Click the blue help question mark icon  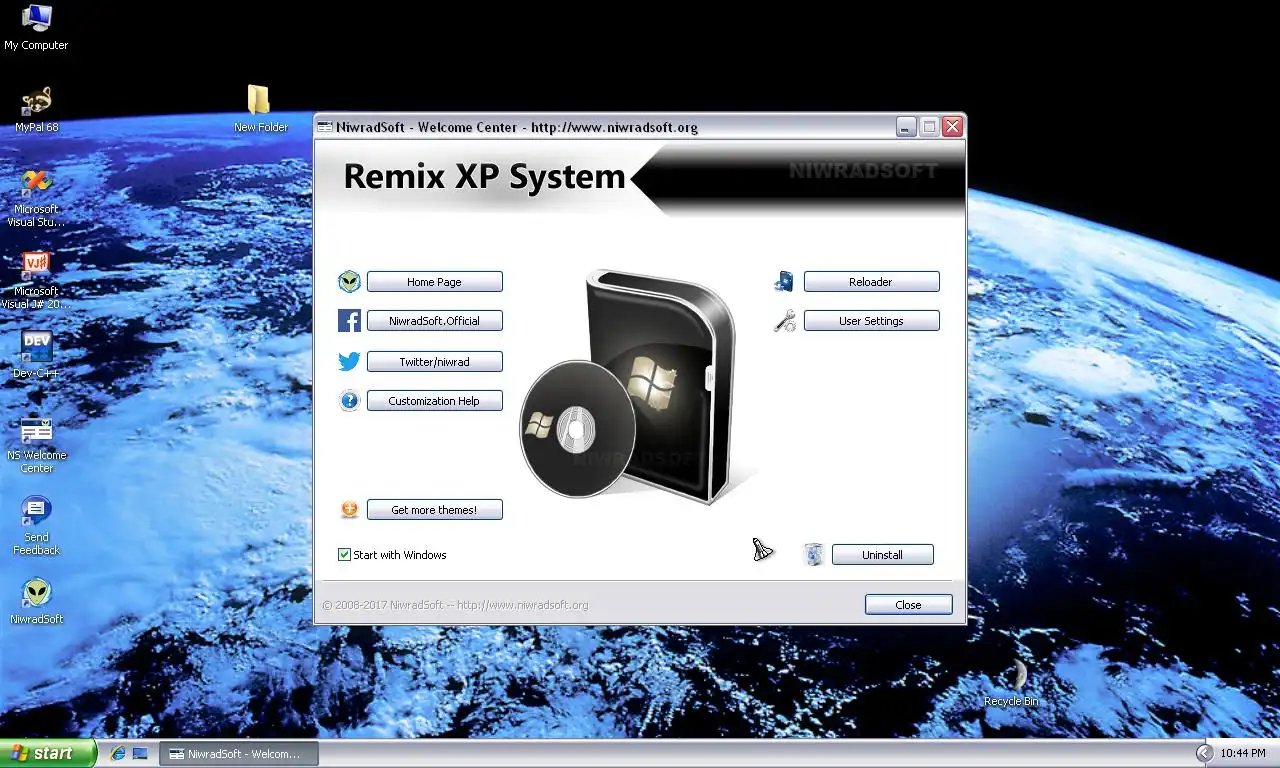[x=349, y=401]
